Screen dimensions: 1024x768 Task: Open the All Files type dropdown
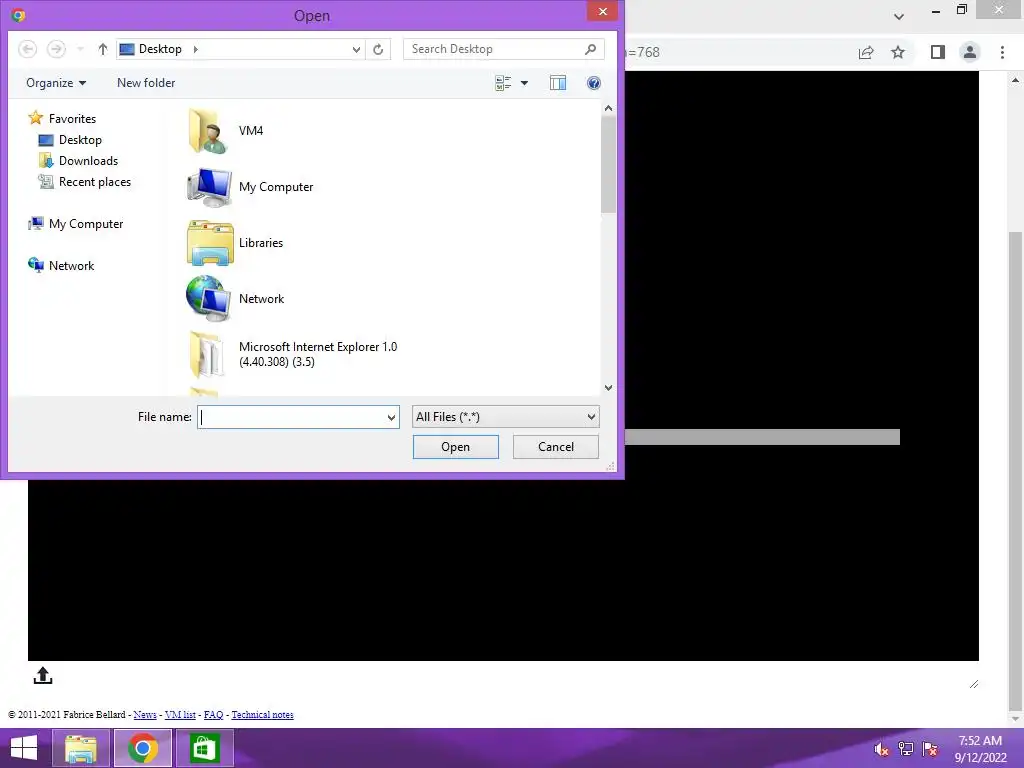click(x=505, y=417)
